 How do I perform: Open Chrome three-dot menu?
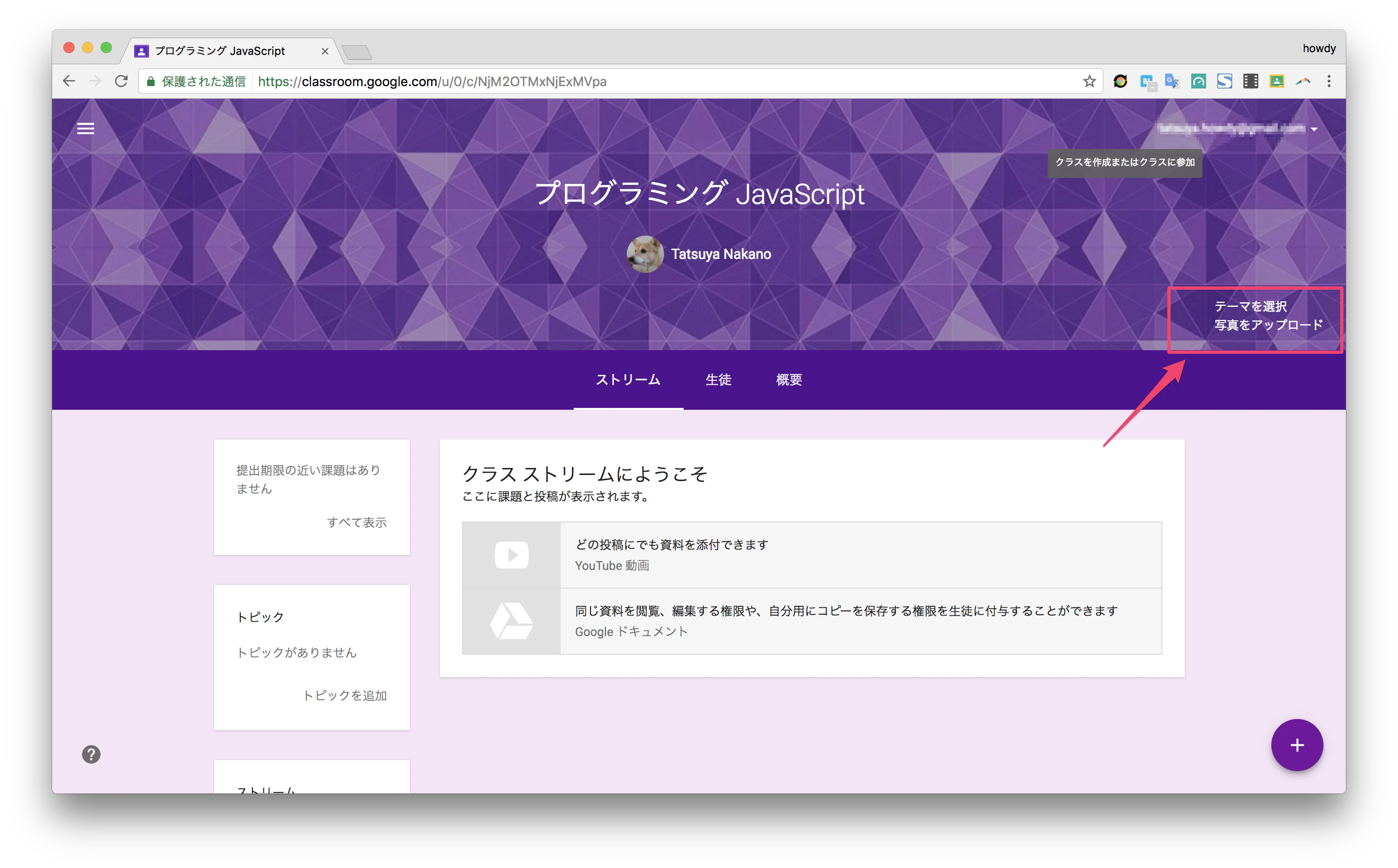pyautogui.click(x=1329, y=81)
